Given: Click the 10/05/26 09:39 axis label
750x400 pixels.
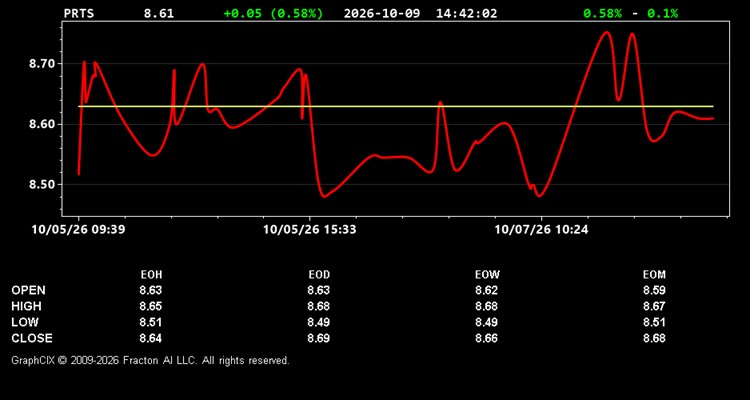Looking at the screenshot, I should click(x=78, y=230).
